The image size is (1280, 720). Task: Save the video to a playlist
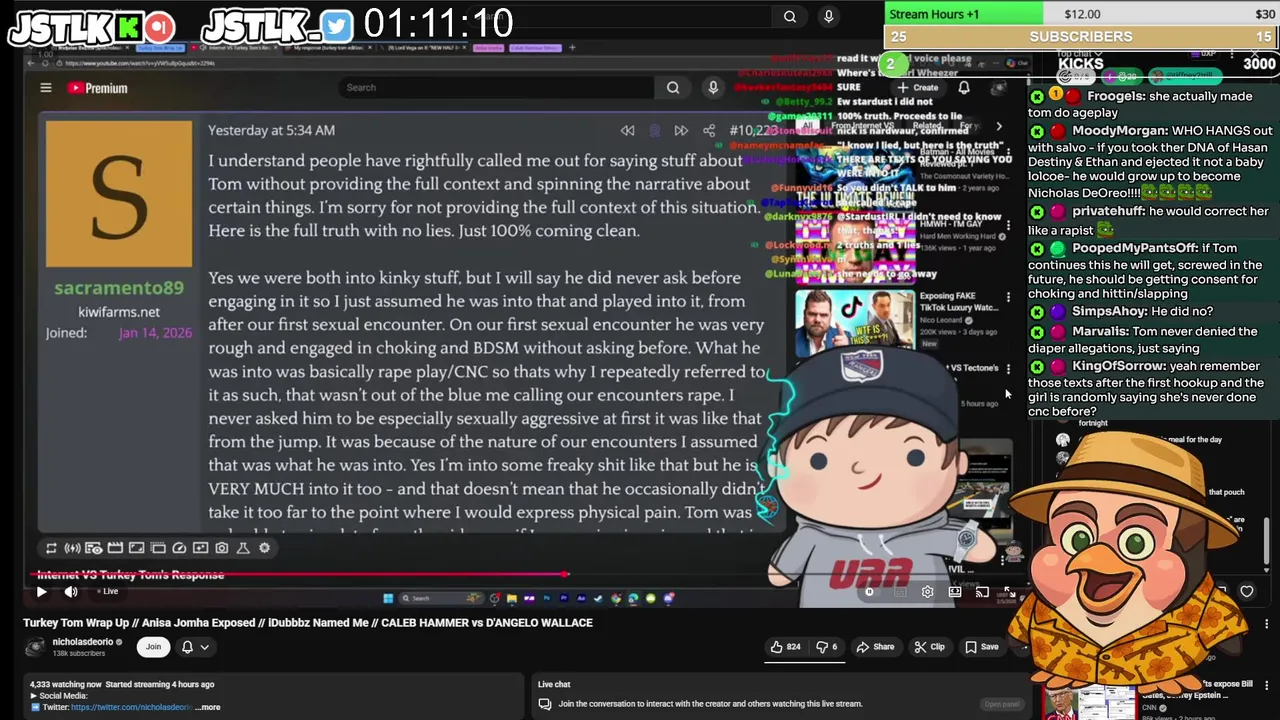(981, 647)
